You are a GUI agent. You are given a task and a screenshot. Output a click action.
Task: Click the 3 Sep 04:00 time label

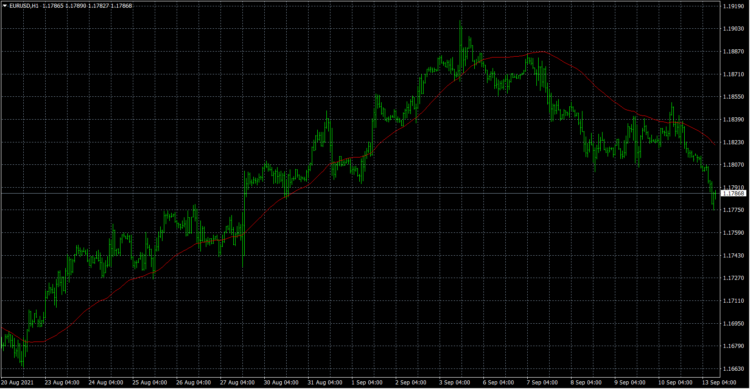point(454,383)
